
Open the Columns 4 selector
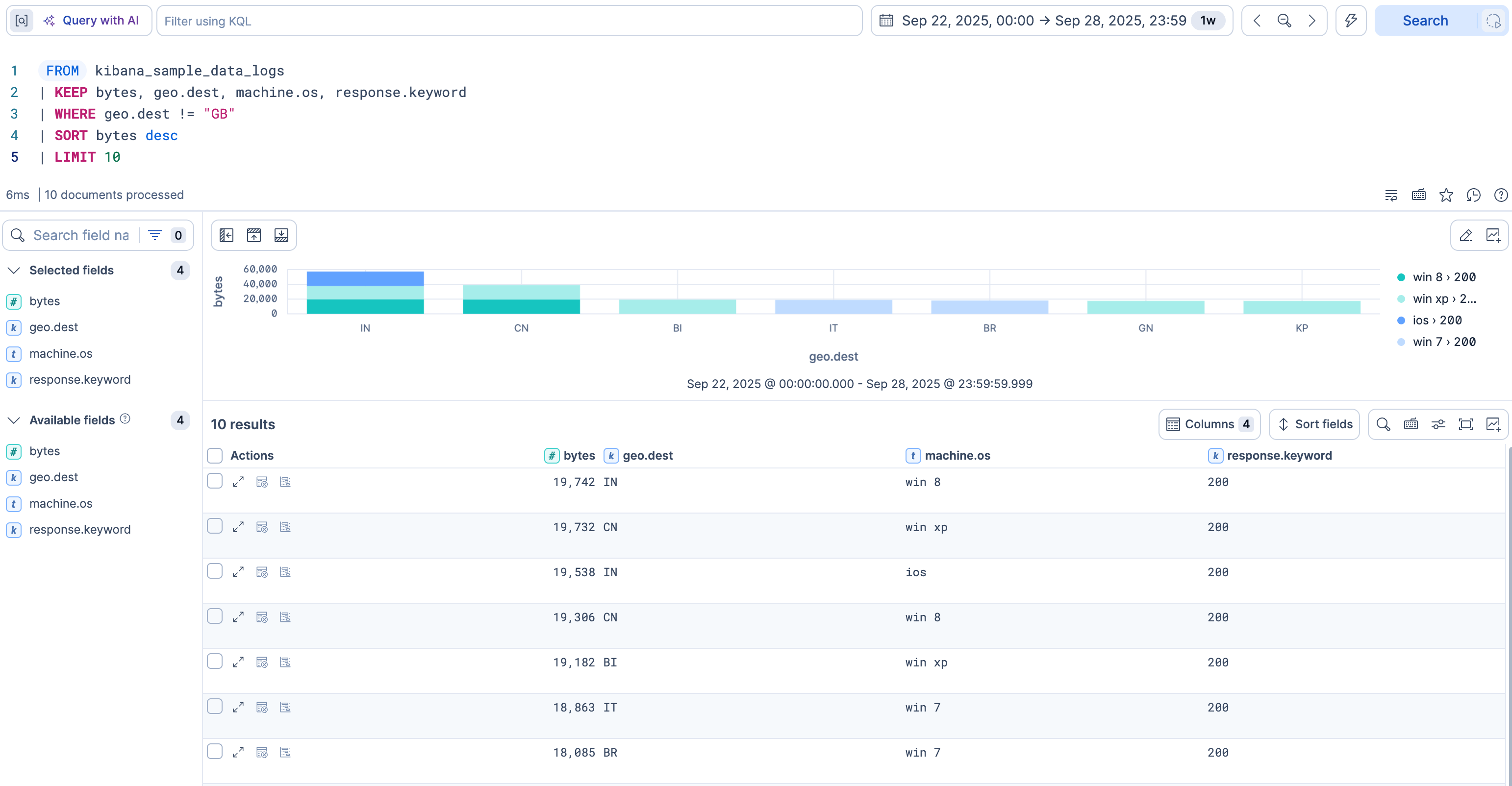(1209, 424)
